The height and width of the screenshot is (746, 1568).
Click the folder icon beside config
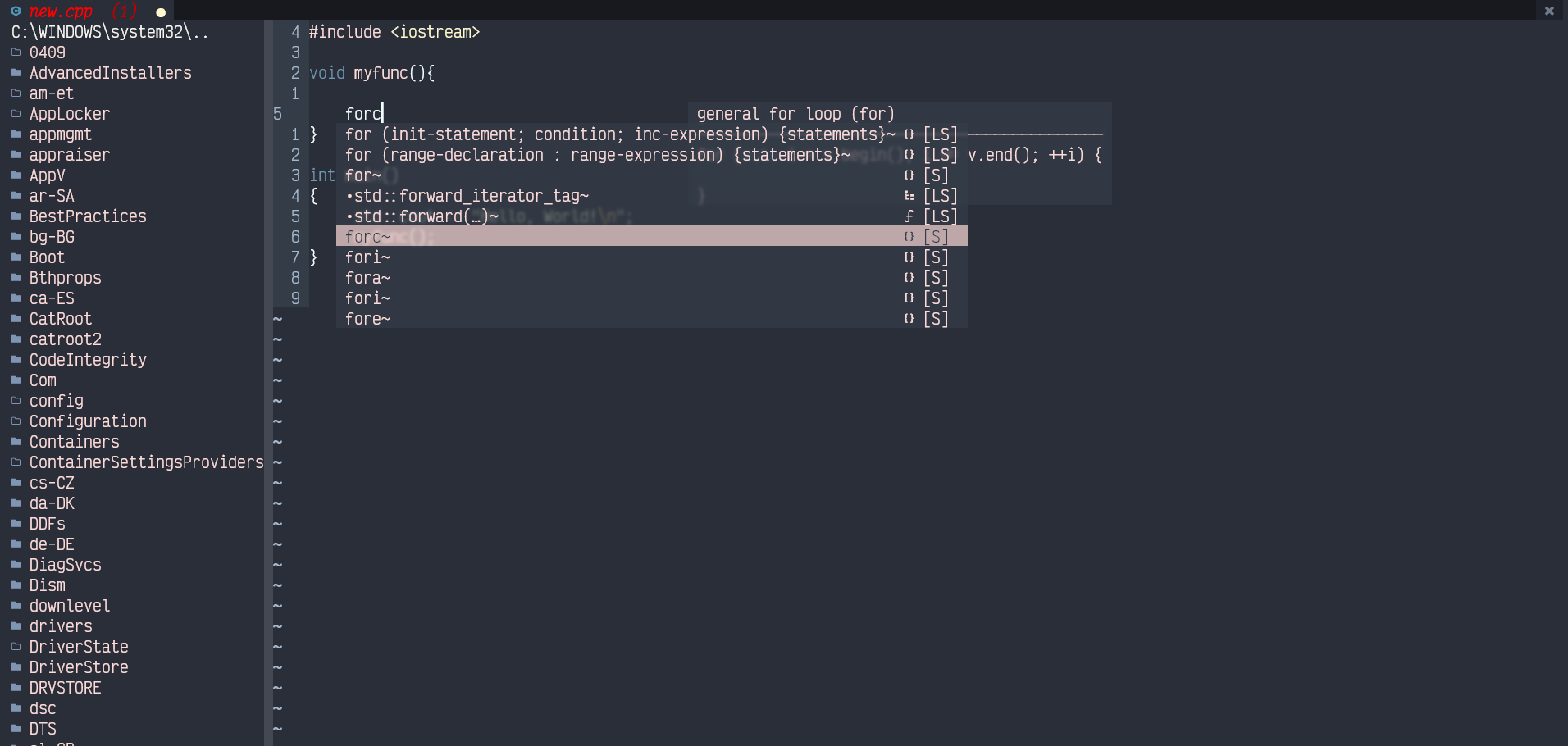pyautogui.click(x=16, y=400)
